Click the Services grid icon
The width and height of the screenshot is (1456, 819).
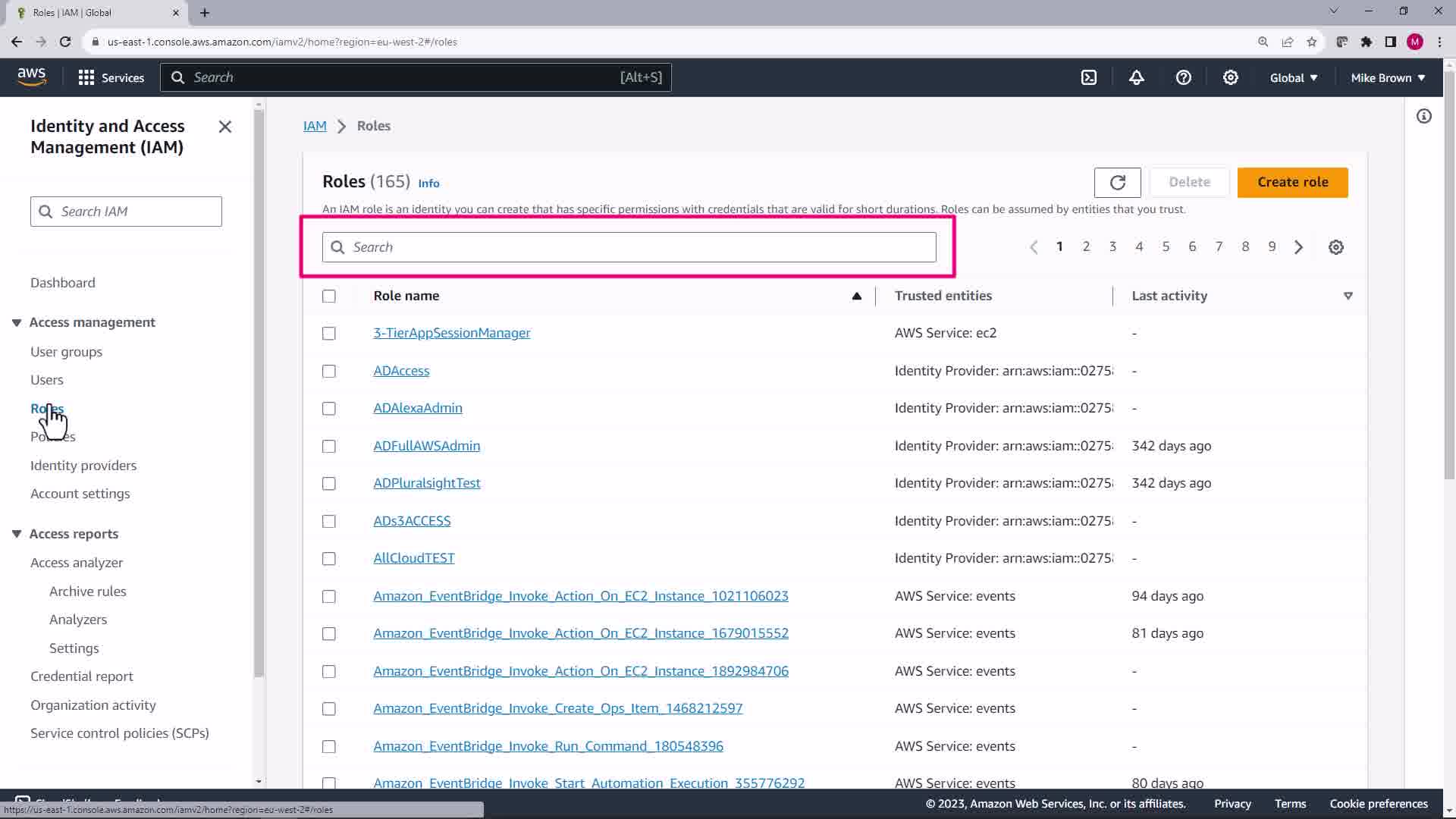point(86,77)
